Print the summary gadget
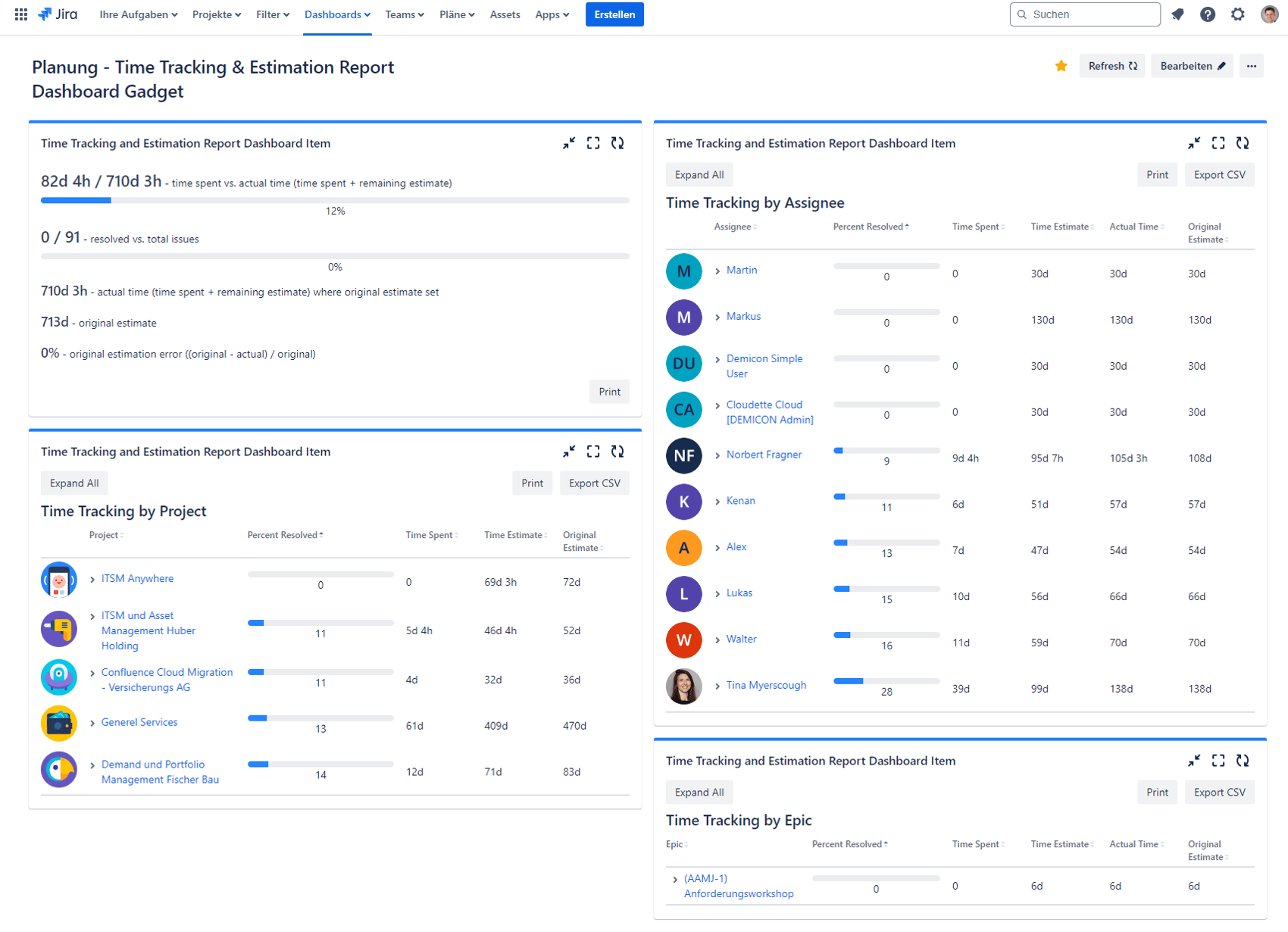The height and width of the screenshot is (932, 1288). pos(609,392)
